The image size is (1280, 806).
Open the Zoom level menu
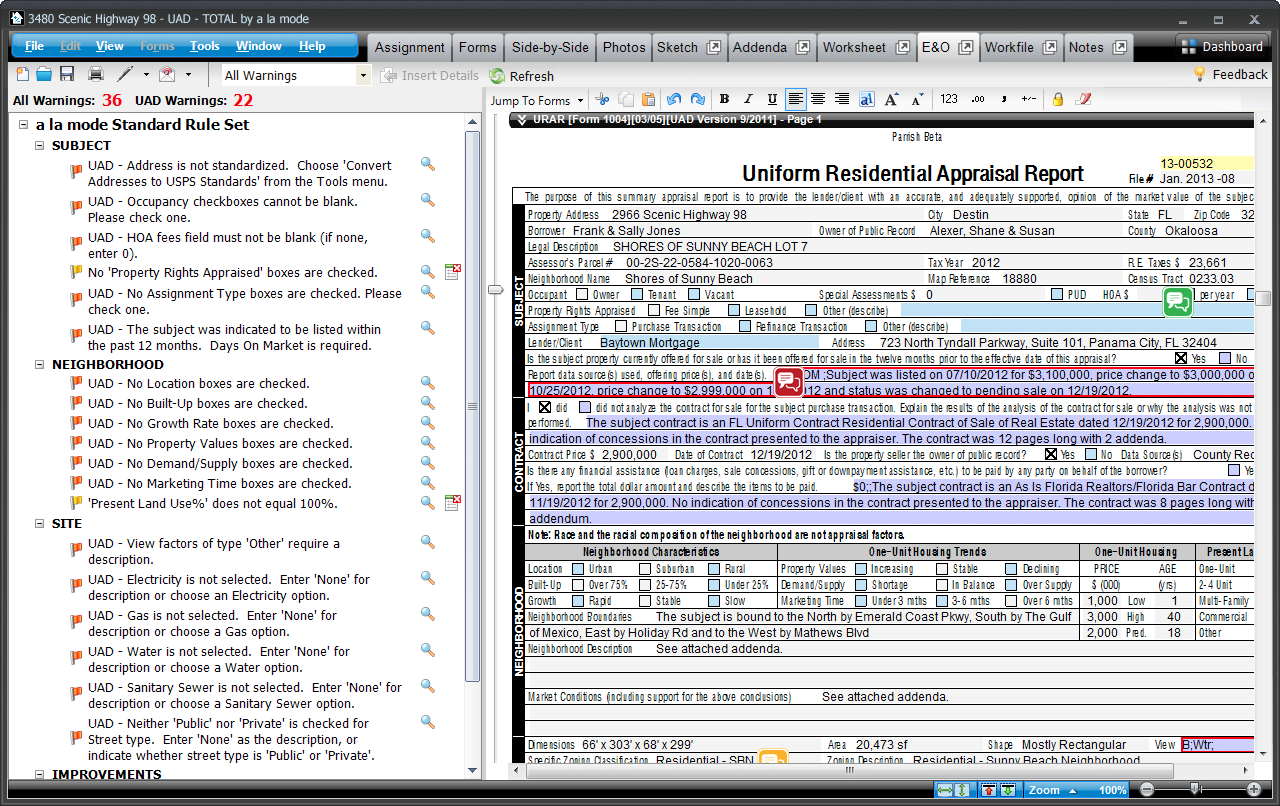click(x=1076, y=790)
